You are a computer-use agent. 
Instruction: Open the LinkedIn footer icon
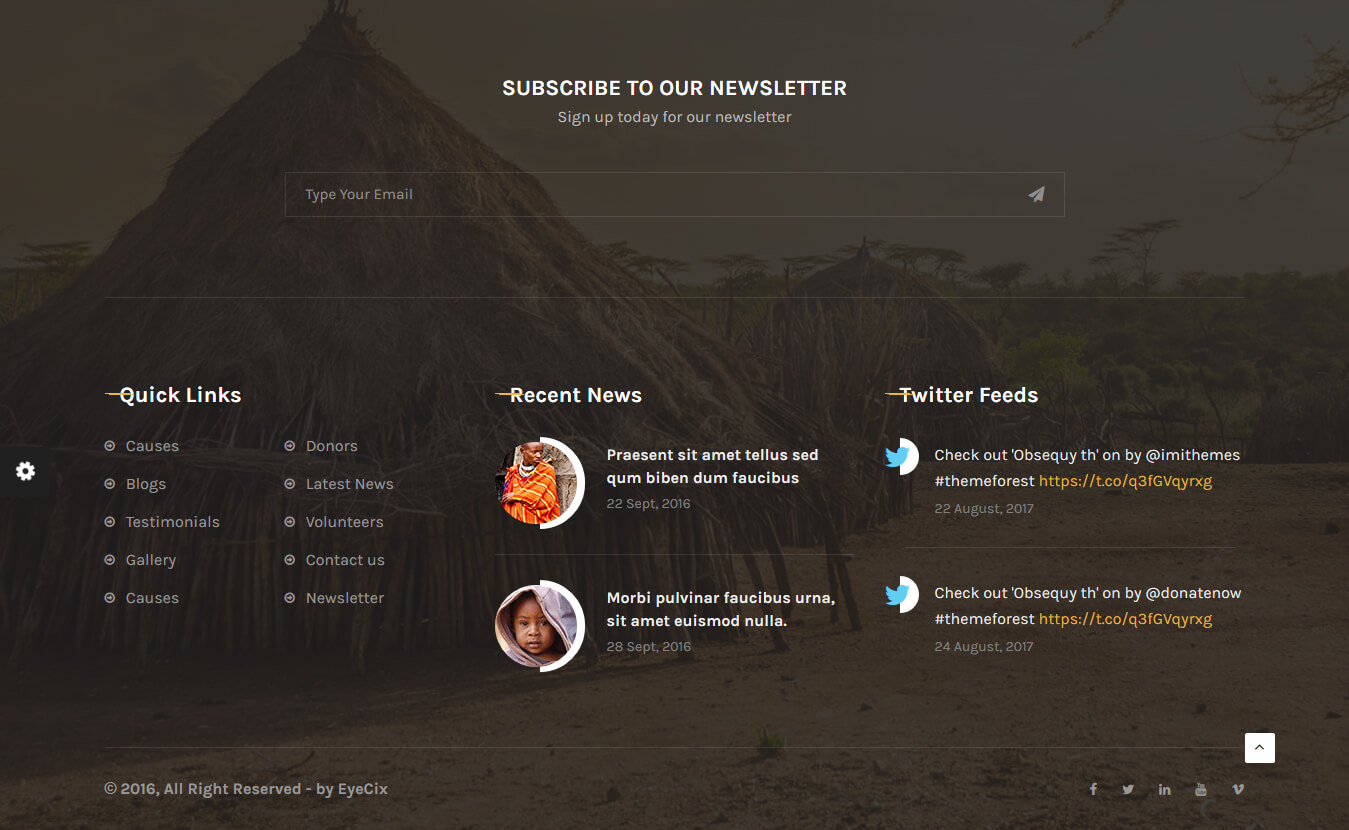(x=1164, y=789)
